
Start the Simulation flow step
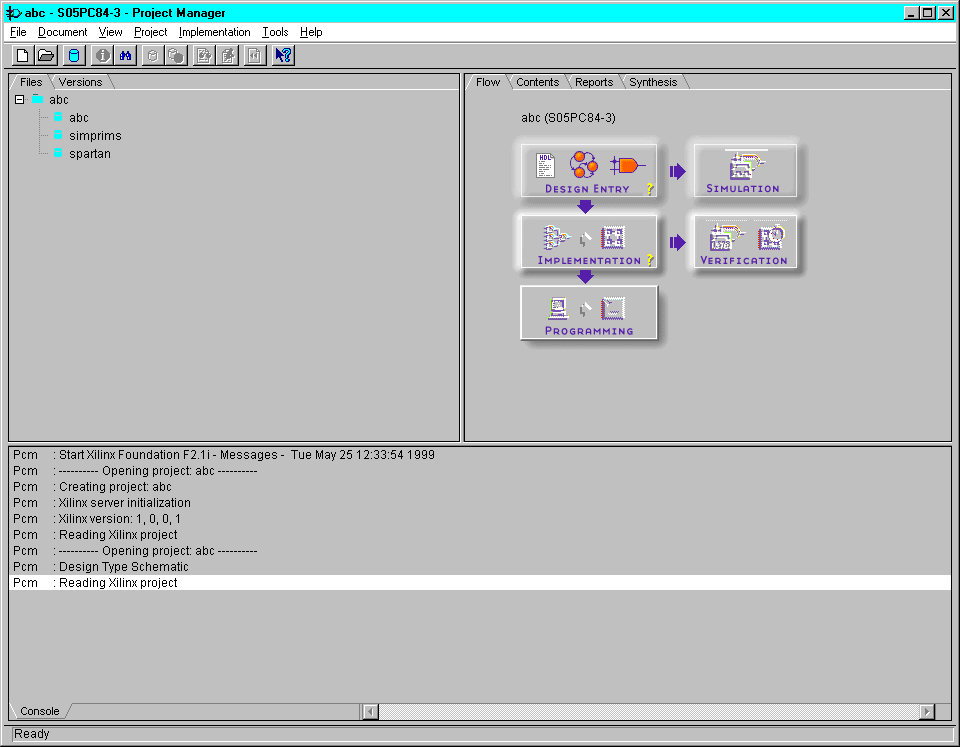(743, 170)
